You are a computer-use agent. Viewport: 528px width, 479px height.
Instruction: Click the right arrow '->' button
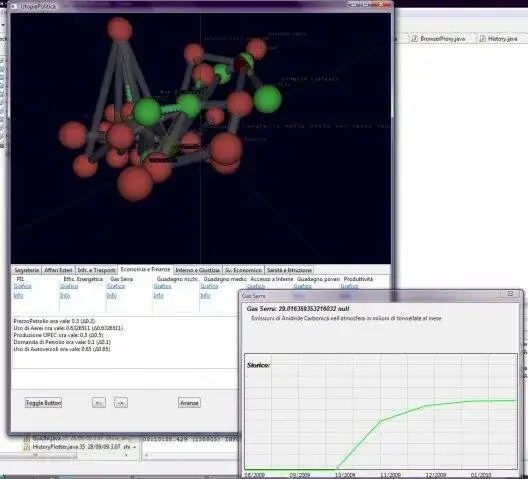click(121, 403)
